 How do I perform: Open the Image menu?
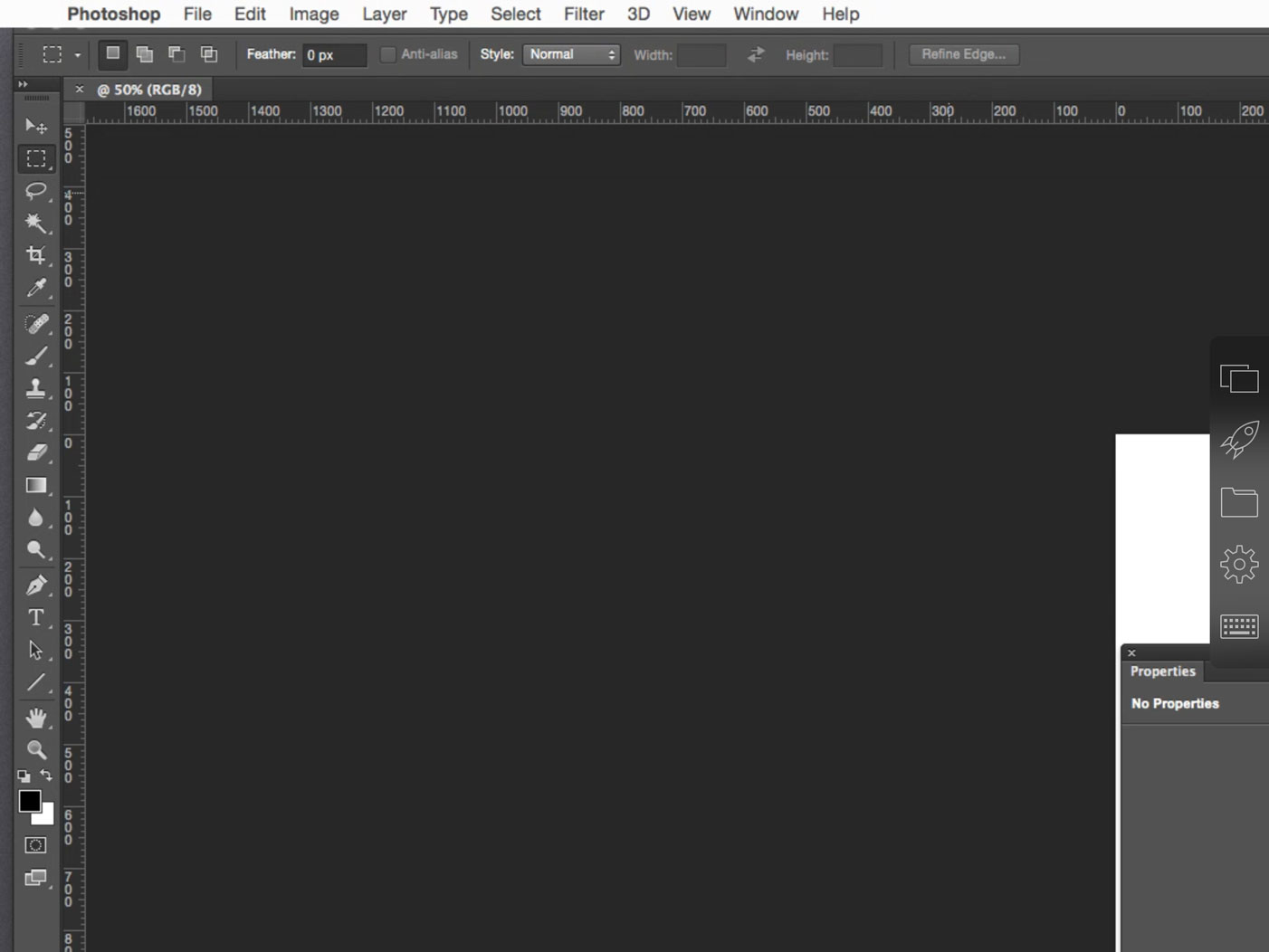pos(314,14)
